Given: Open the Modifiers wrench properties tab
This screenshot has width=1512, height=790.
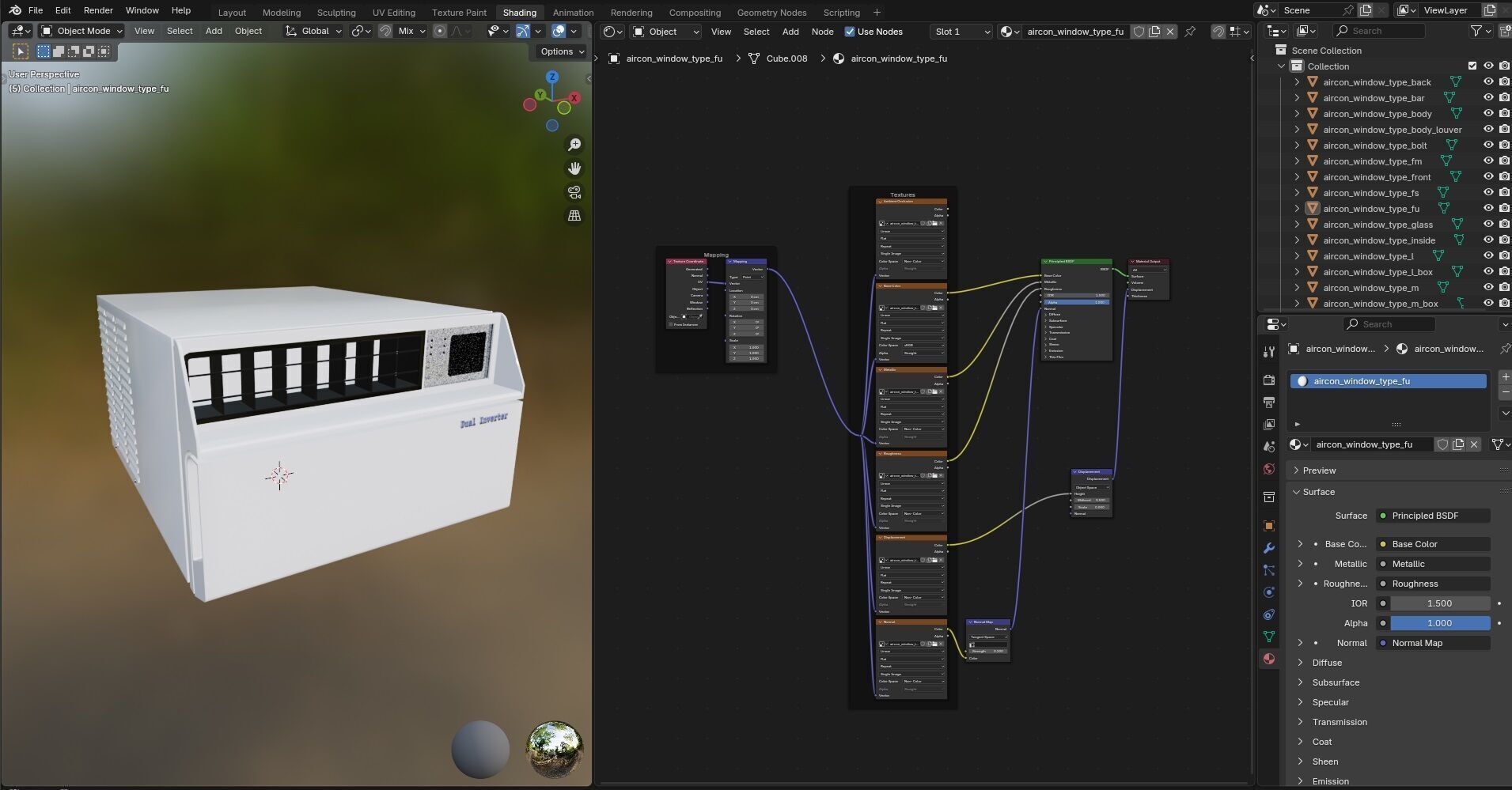Looking at the screenshot, I should [x=1269, y=548].
